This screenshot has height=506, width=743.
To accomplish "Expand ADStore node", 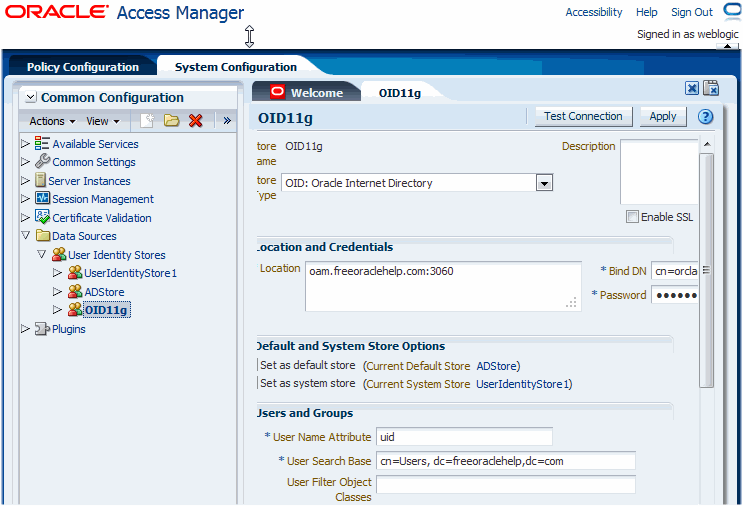I will point(57,291).
